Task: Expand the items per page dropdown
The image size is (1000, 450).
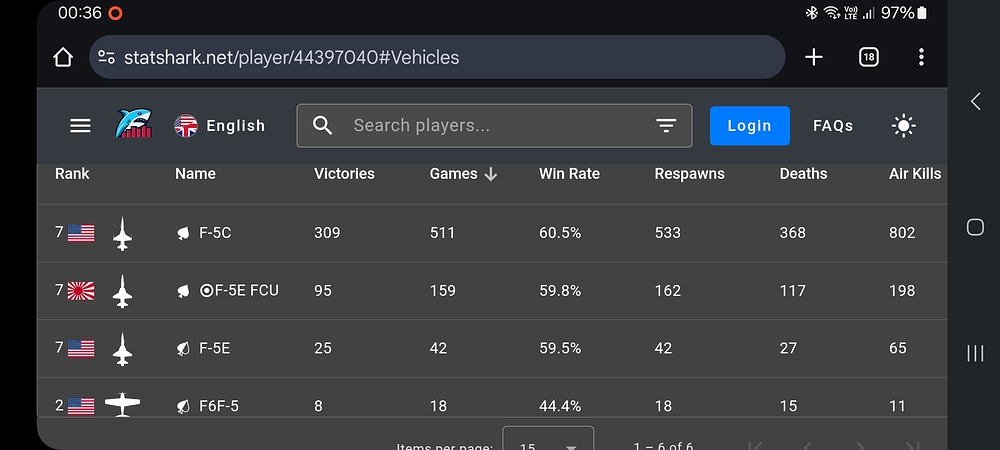Action: point(548,440)
